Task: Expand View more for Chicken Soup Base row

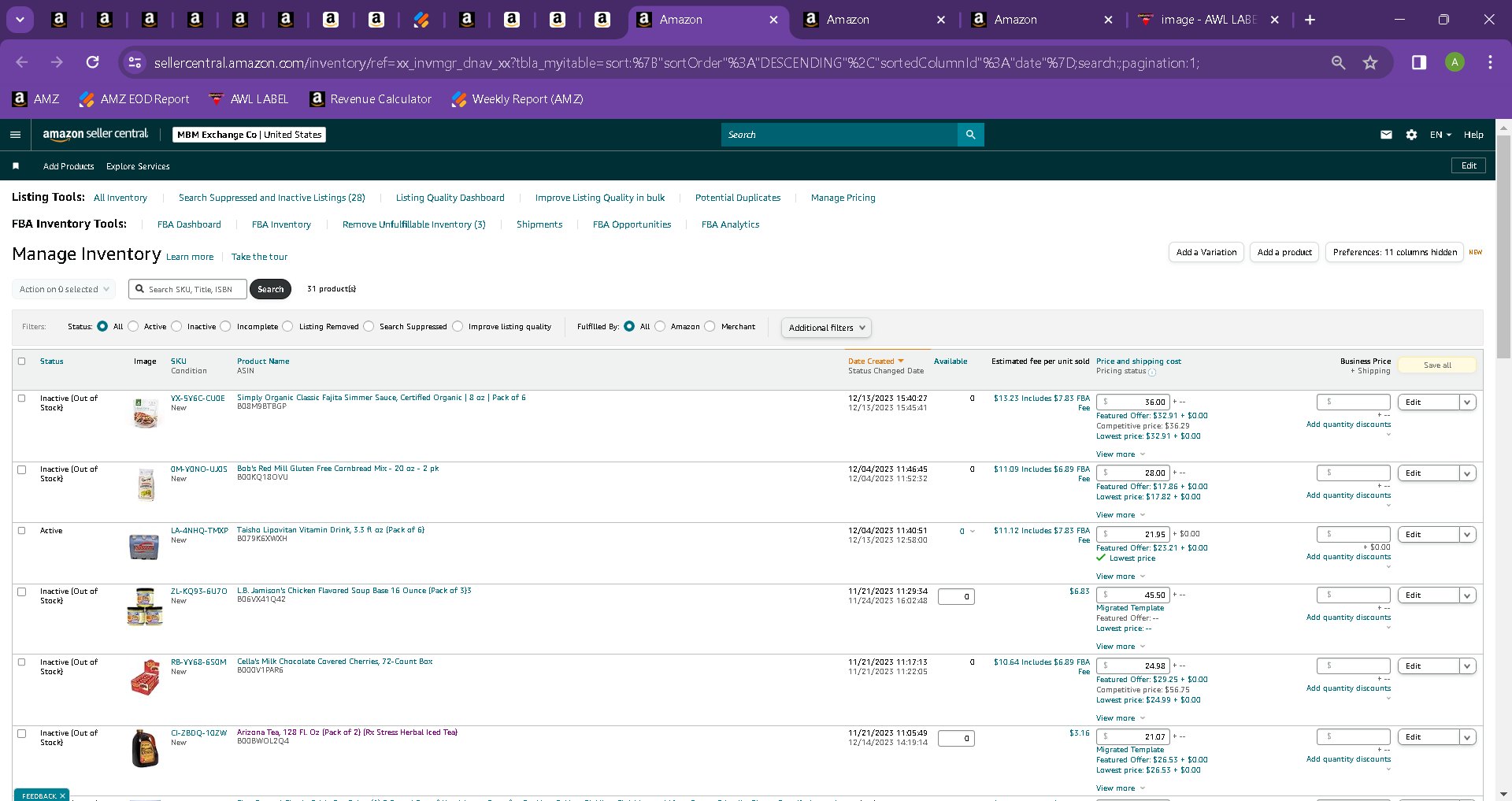Action: (1121, 647)
